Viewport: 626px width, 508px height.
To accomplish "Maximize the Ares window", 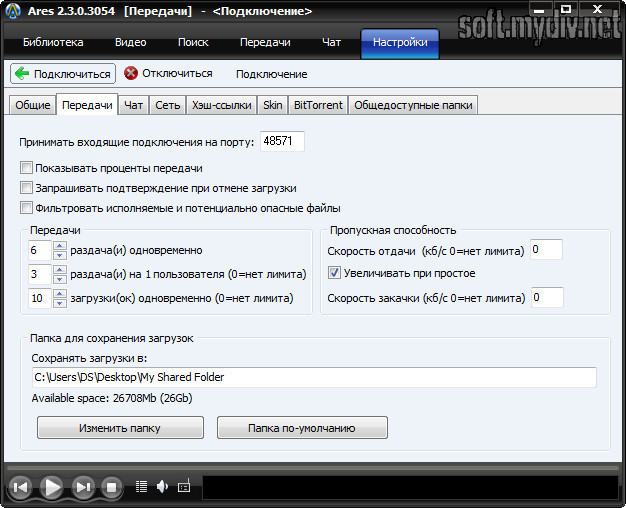I will point(566,10).
